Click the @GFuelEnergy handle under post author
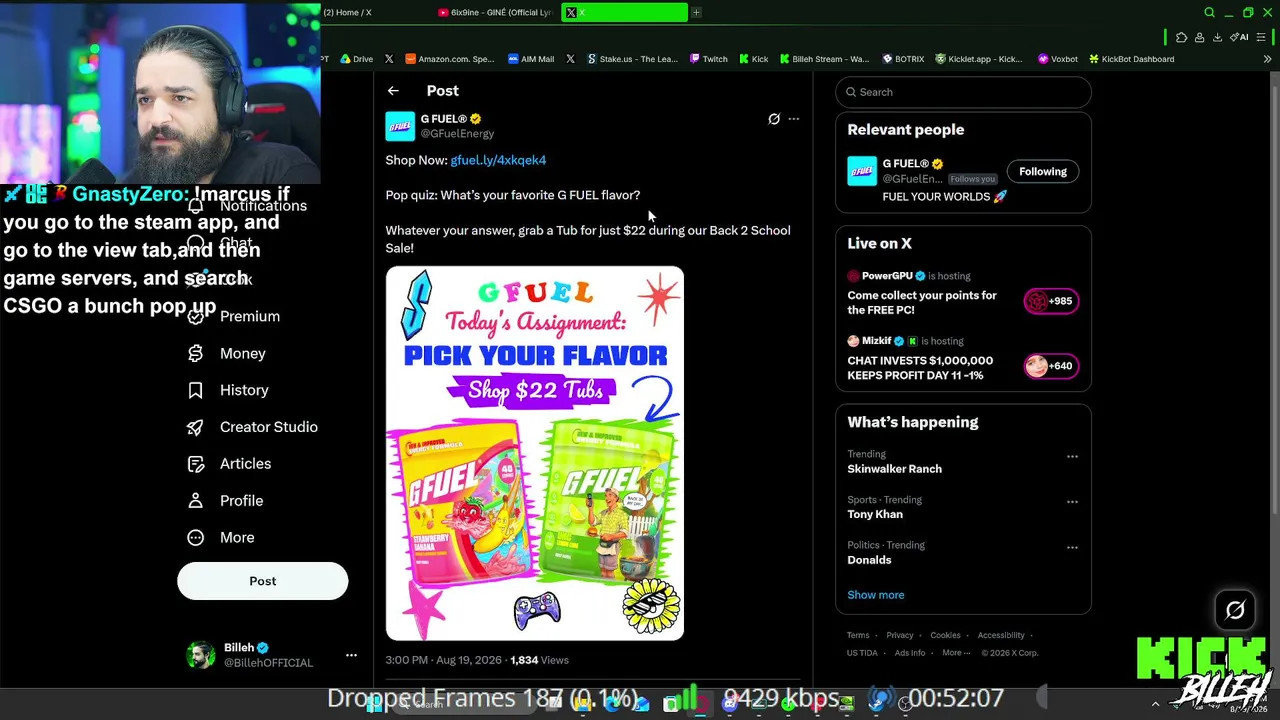The width and height of the screenshot is (1280, 720). click(457, 134)
